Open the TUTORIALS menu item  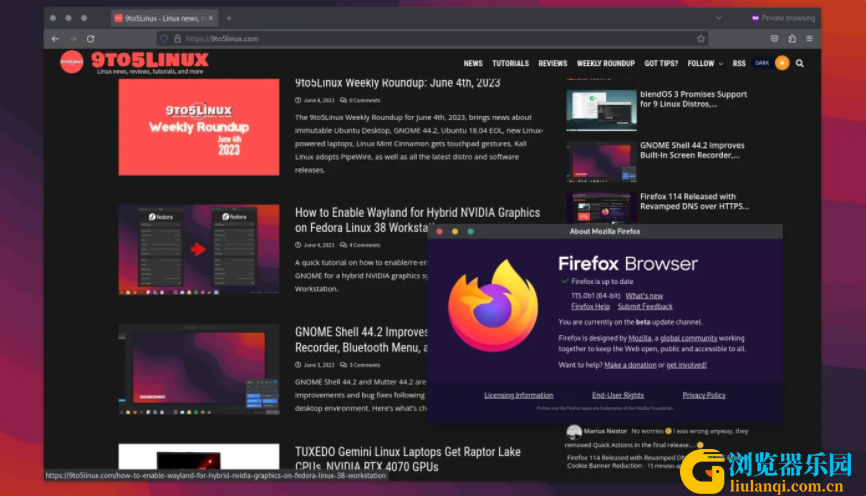pos(510,64)
